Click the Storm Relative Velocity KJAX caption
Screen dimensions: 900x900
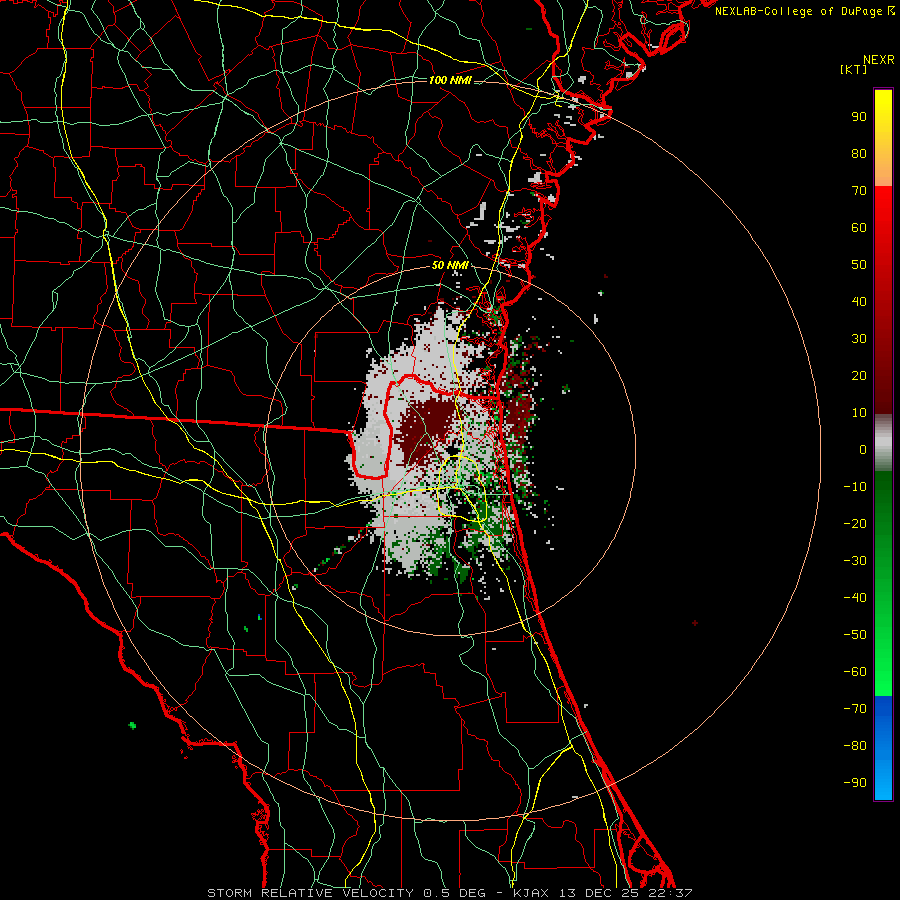tap(450, 893)
